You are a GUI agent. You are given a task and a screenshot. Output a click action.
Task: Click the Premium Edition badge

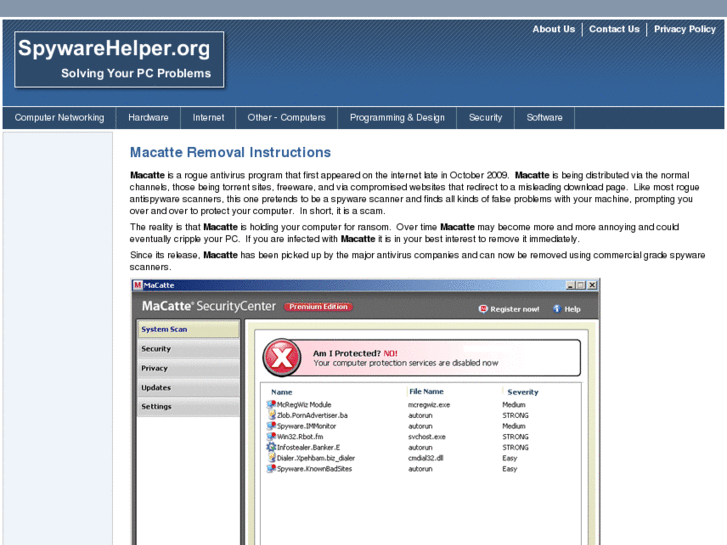[x=318, y=307]
